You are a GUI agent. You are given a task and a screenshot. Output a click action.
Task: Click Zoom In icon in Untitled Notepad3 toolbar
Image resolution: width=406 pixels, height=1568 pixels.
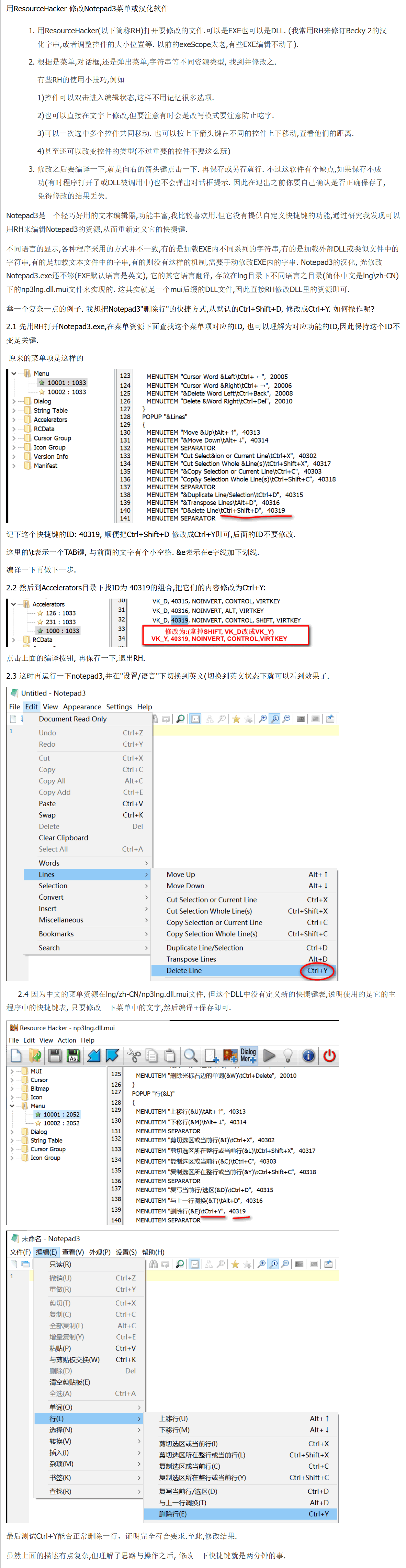coord(263,719)
